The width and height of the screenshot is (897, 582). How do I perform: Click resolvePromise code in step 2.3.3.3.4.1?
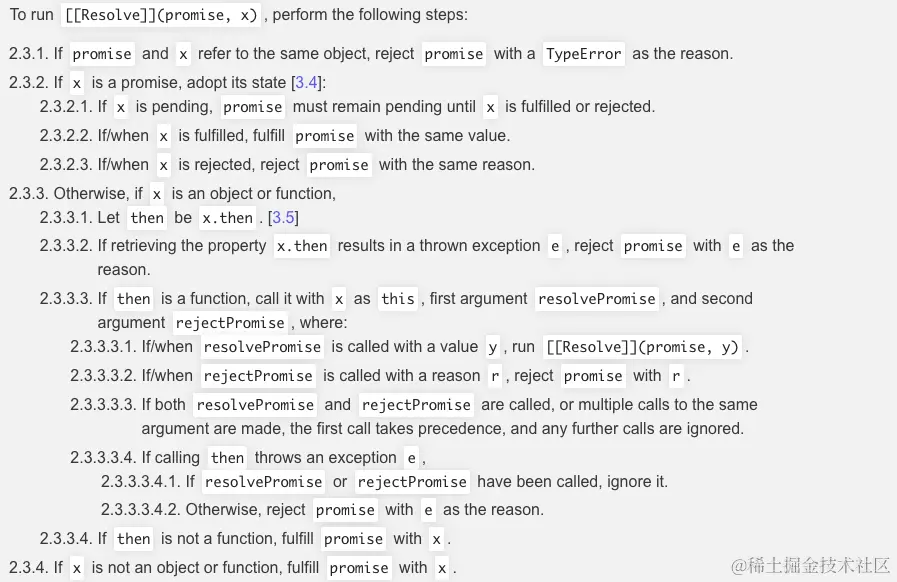[x=263, y=482]
